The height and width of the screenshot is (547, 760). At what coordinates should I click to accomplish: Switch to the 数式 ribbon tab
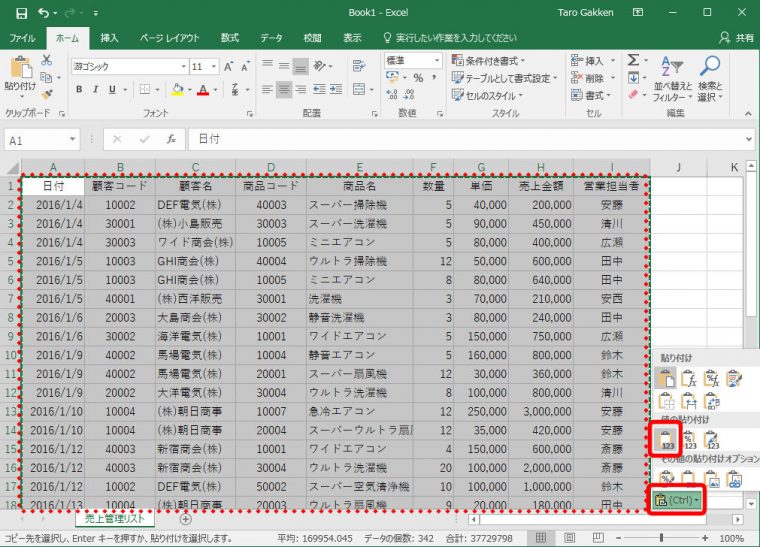(230, 38)
